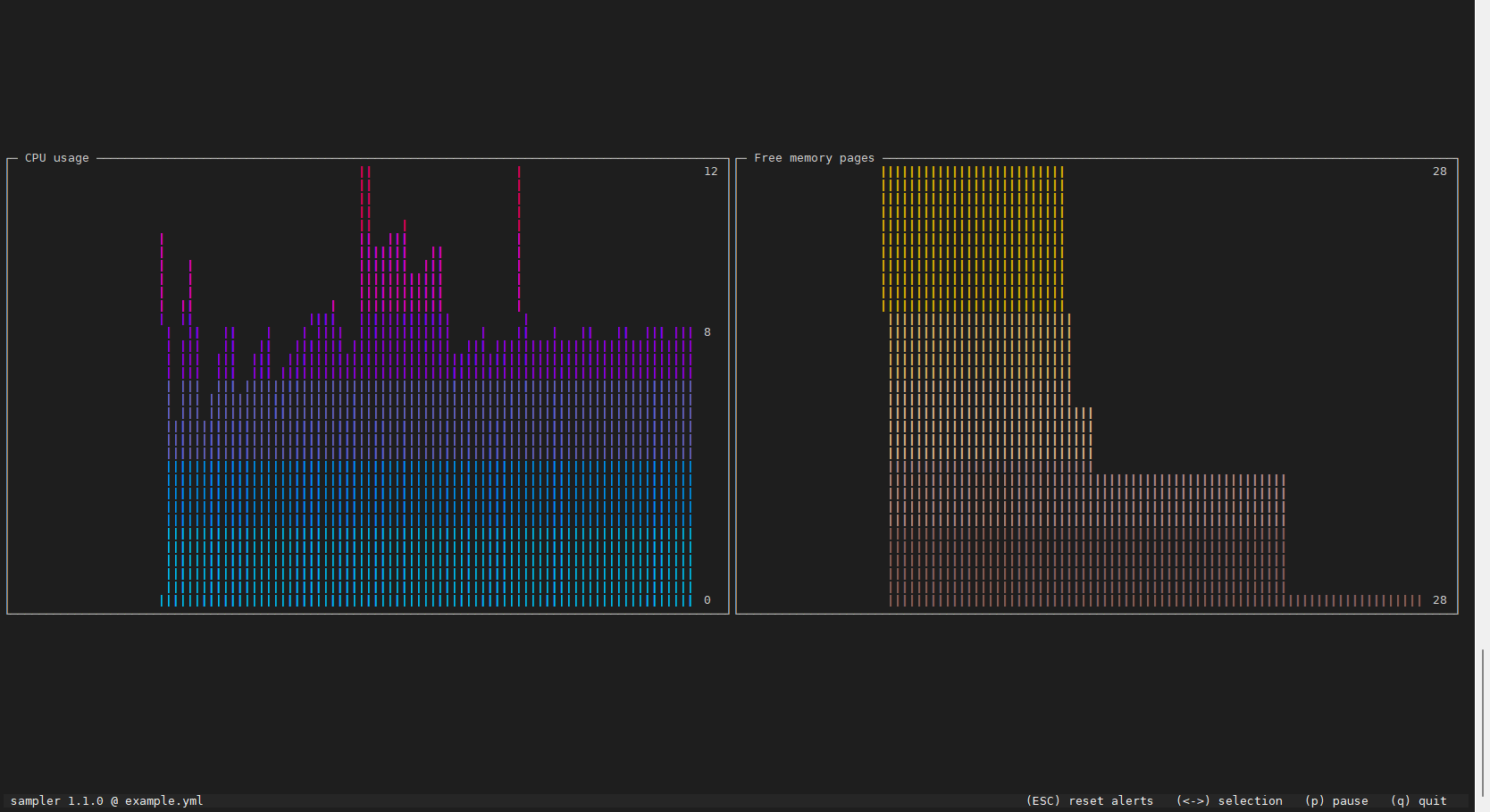The width and height of the screenshot is (1490, 812).
Task: Click the (p) pause hint
Action: [1336, 801]
